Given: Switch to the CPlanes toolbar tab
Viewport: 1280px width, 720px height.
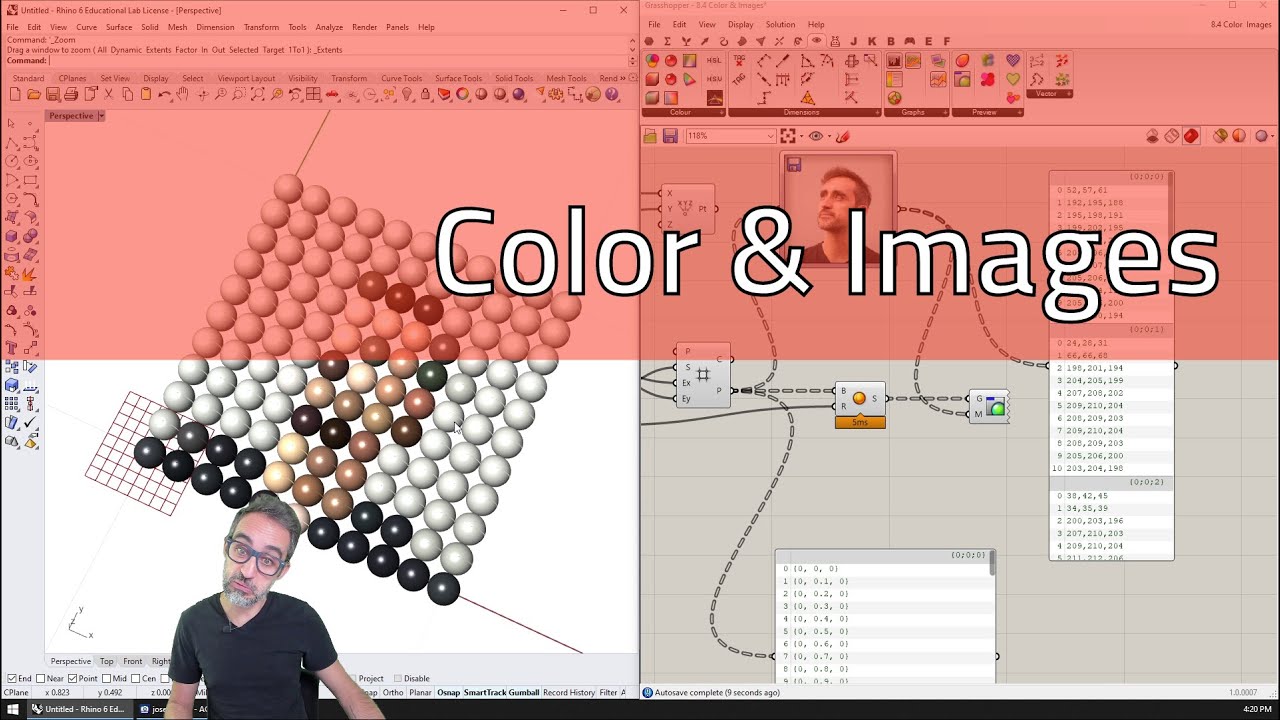Looking at the screenshot, I should 72,78.
